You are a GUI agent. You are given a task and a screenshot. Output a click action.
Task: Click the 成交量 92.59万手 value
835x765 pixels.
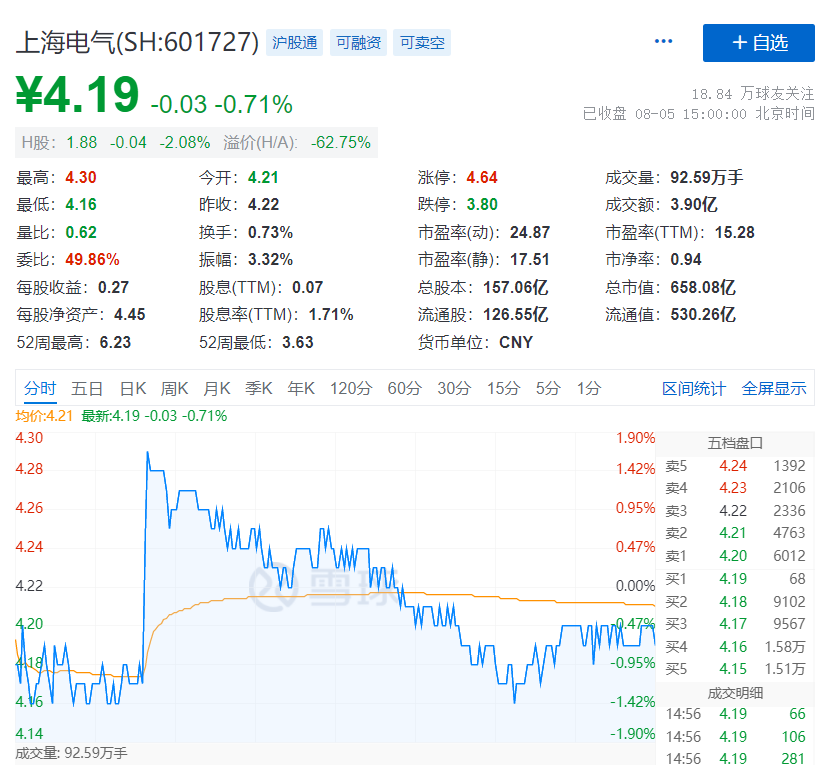(x=706, y=177)
